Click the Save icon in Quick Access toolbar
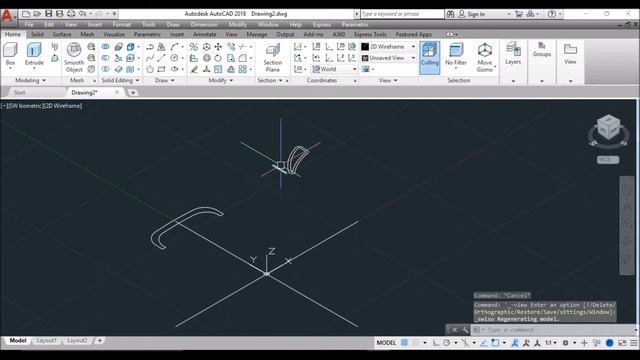The height and width of the screenshot is (360, 640). pyautogui.click(x=49, y=14)
